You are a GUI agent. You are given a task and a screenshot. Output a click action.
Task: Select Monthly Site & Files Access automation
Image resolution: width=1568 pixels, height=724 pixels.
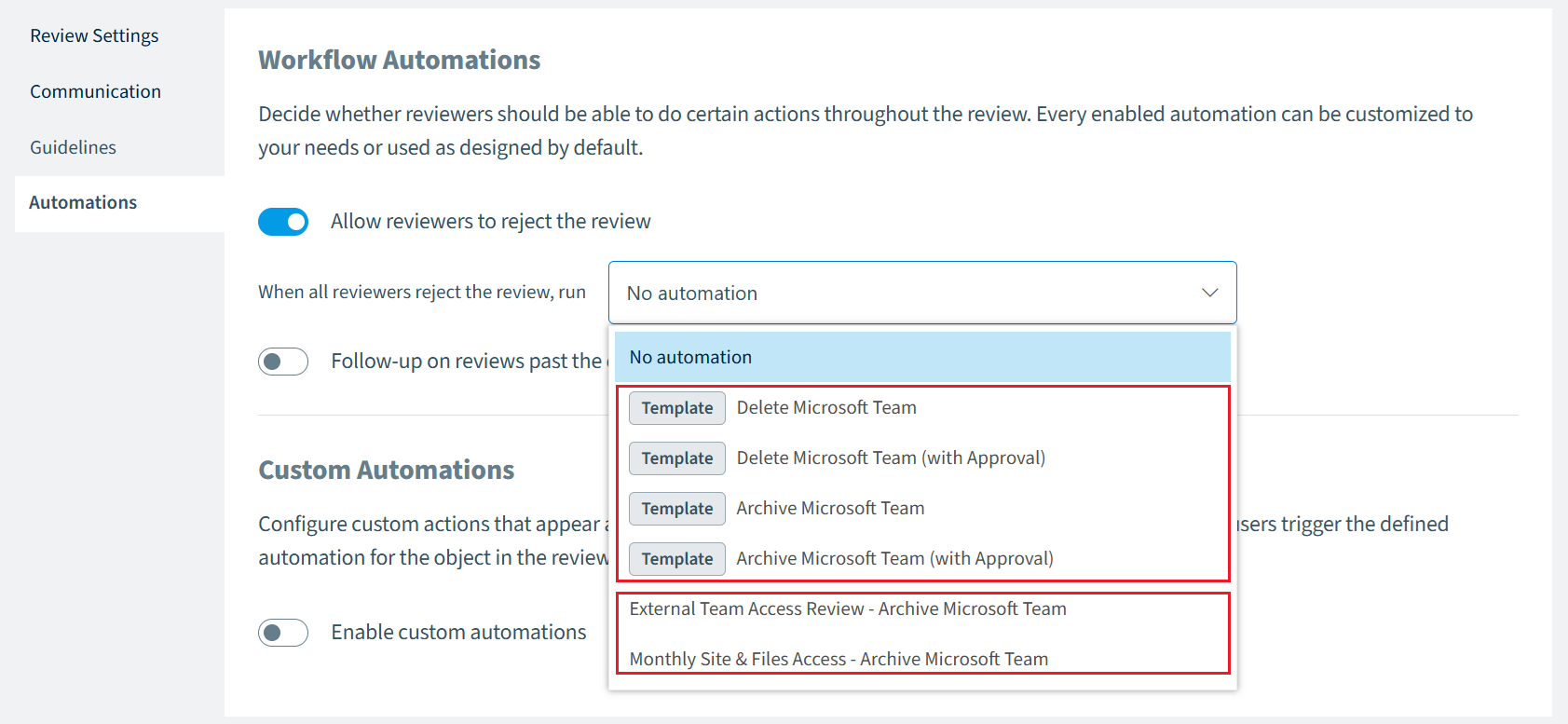922,659
